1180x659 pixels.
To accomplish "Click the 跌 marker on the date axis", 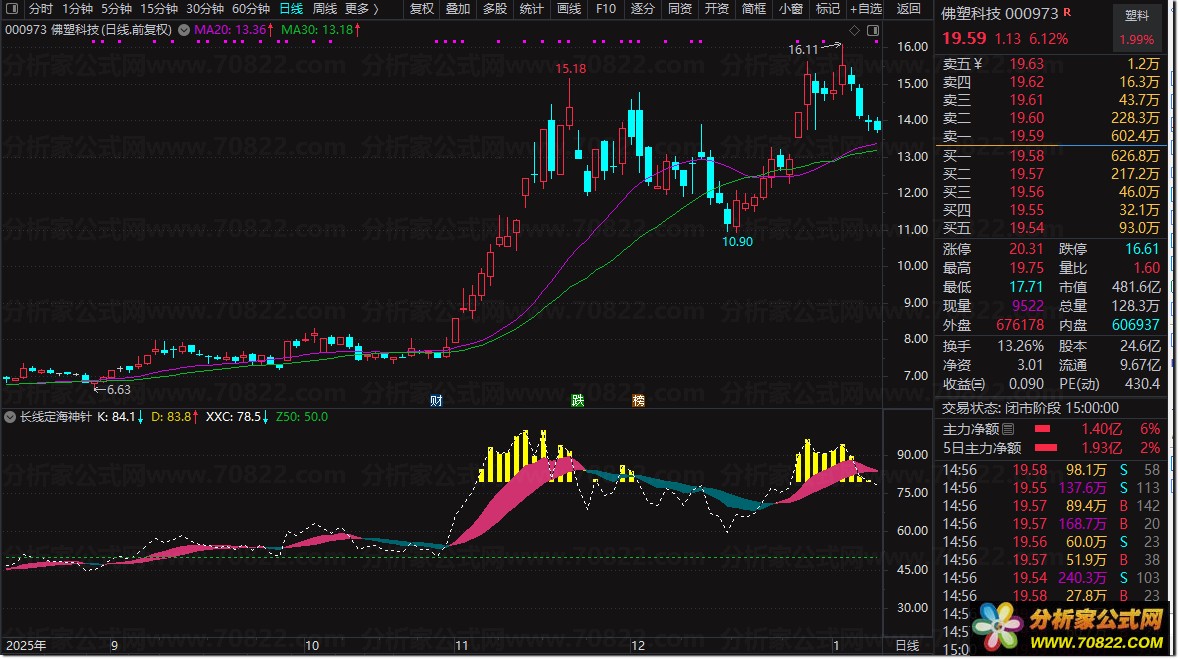I will [578, 401].
